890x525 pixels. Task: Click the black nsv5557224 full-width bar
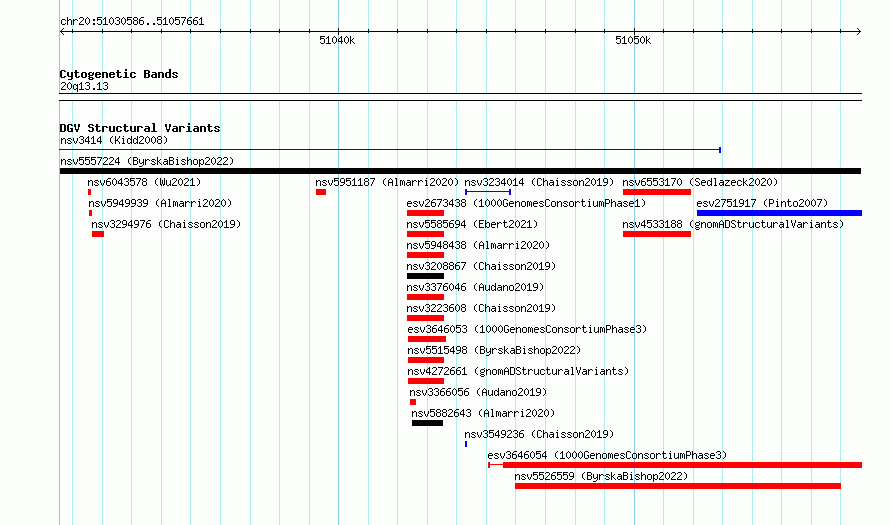tap(460, 171)
